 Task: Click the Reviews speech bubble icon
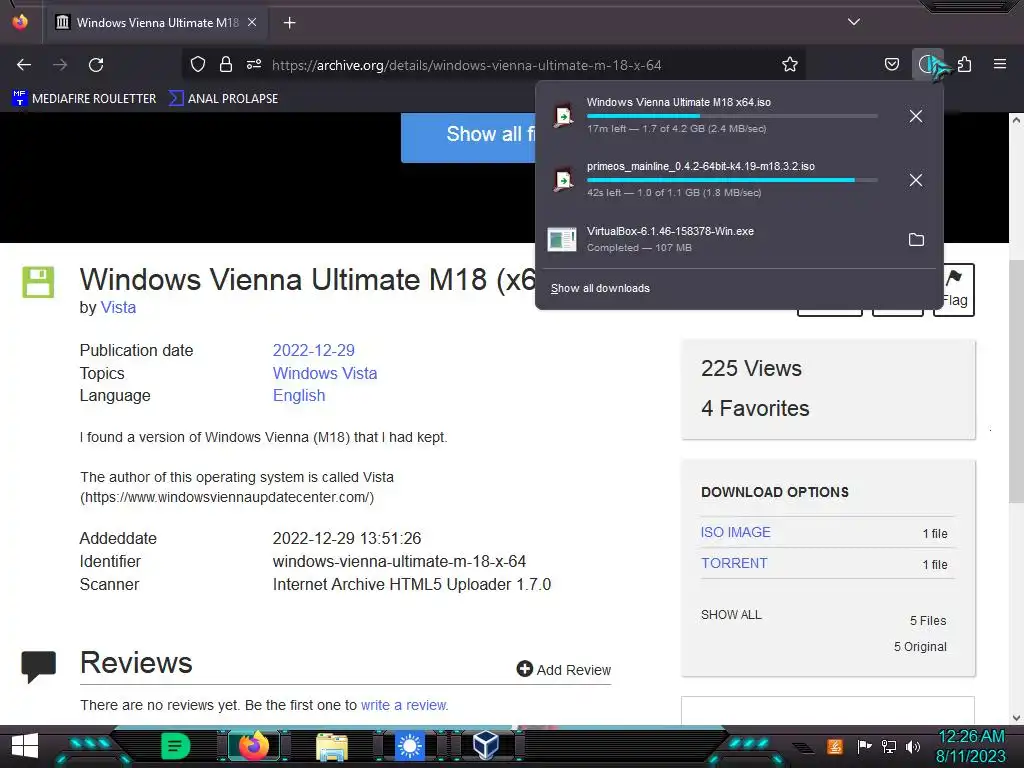click(x=39, y=667)
